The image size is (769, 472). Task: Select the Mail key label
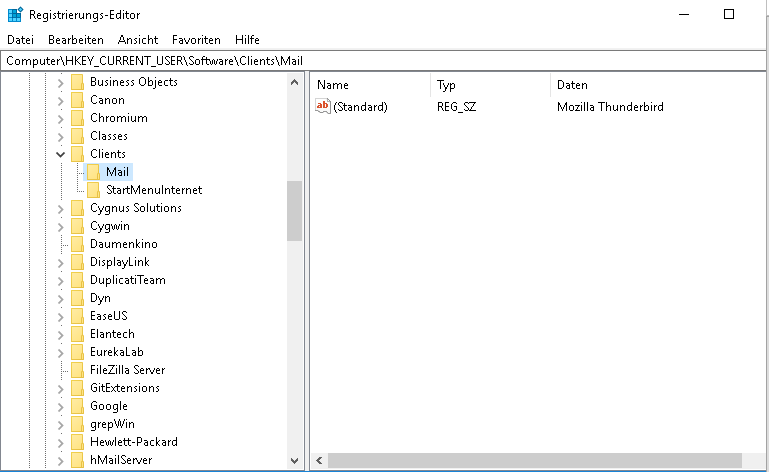coord(117,172)
